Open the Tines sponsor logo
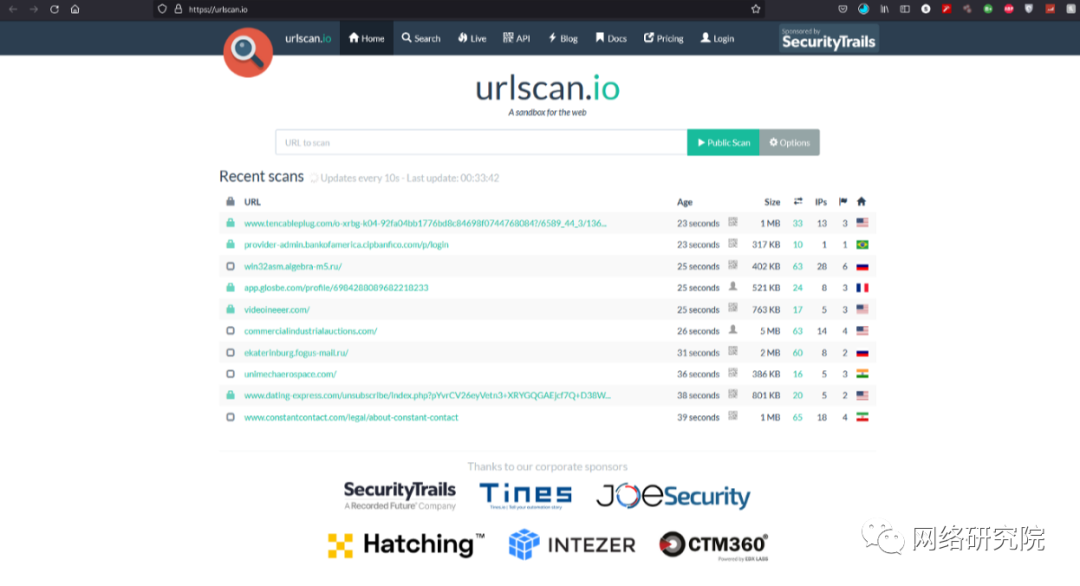 pyautogui.click(x=526, y=496)
